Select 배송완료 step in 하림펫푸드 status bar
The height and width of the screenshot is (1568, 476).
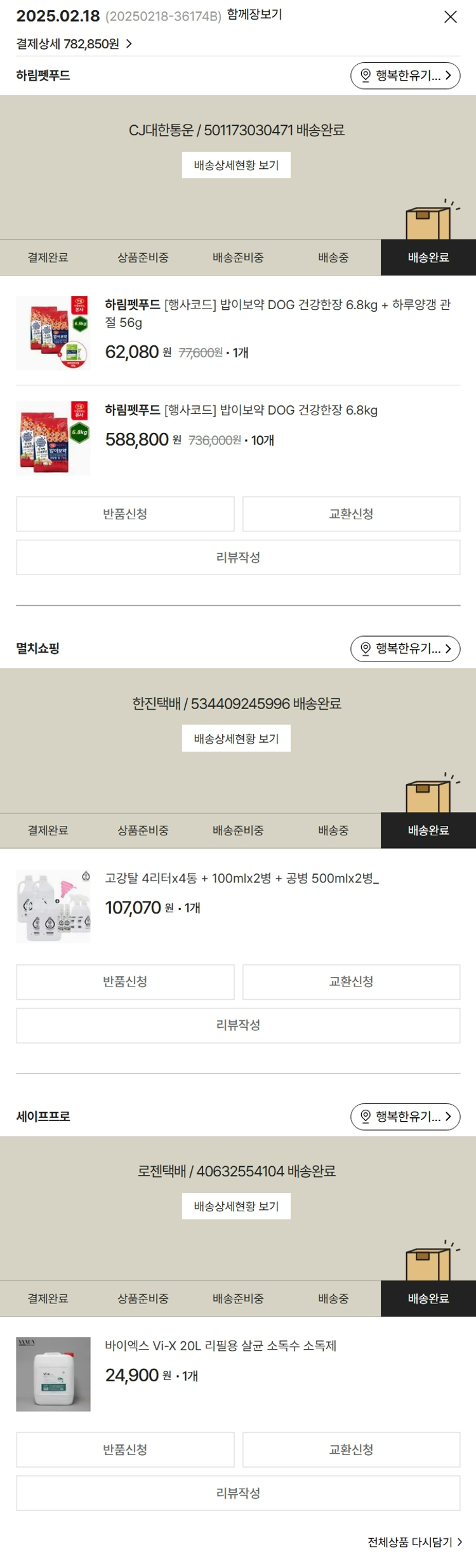pos(428,258)
